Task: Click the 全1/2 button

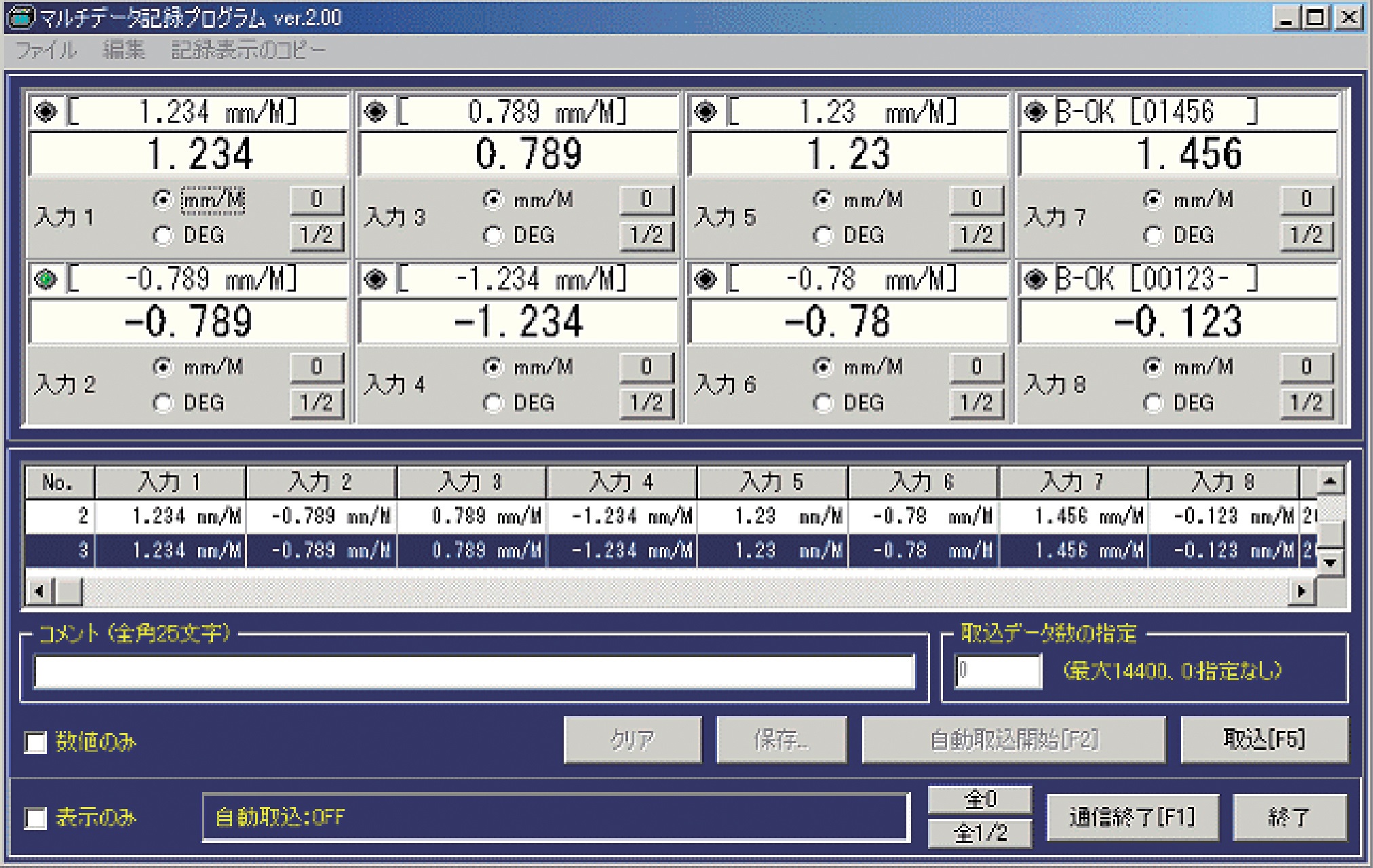Action: click(980, 833)
